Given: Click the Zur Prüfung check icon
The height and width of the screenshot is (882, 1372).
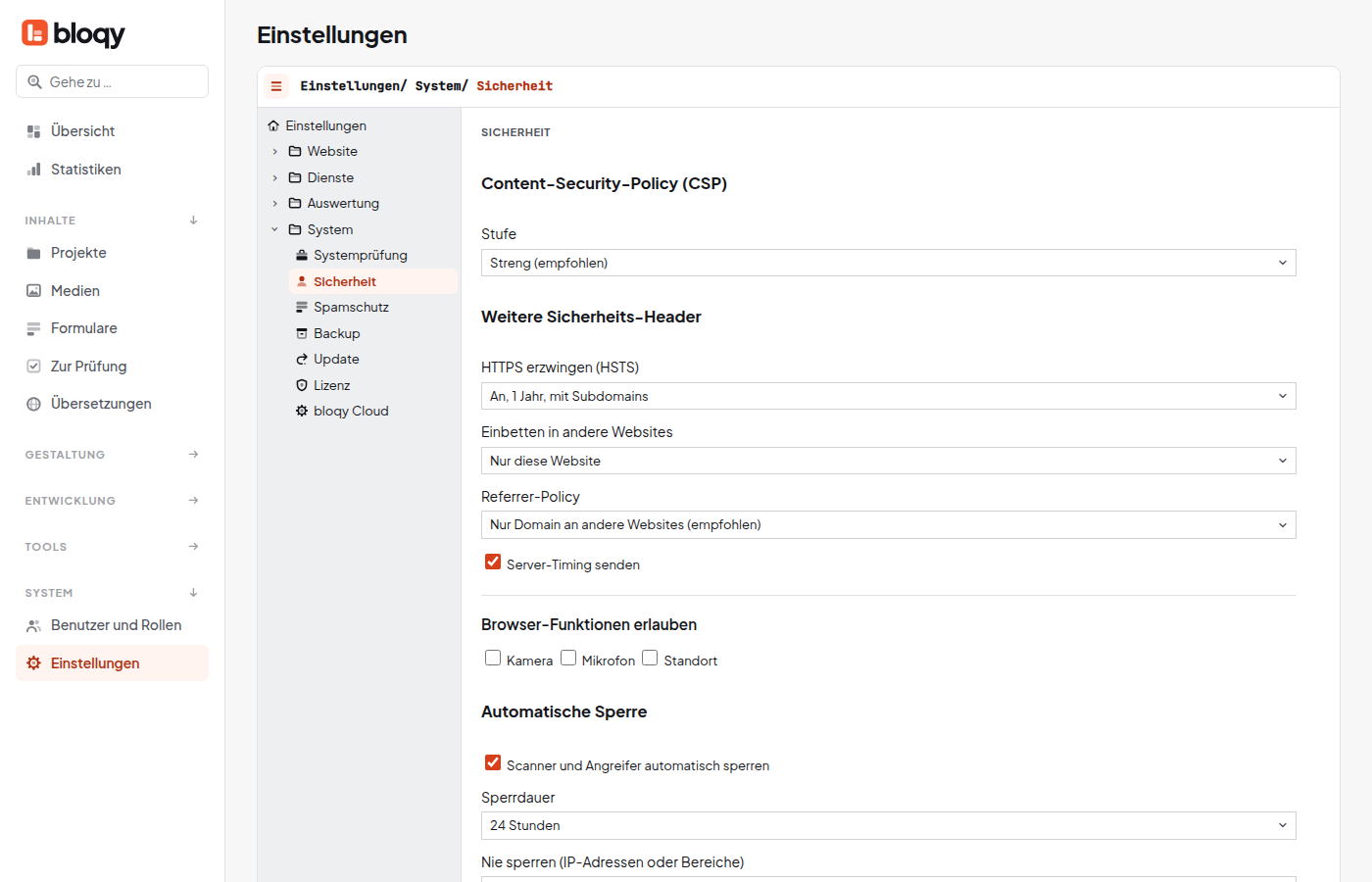Looking at the screenshot, I should 33,367.
